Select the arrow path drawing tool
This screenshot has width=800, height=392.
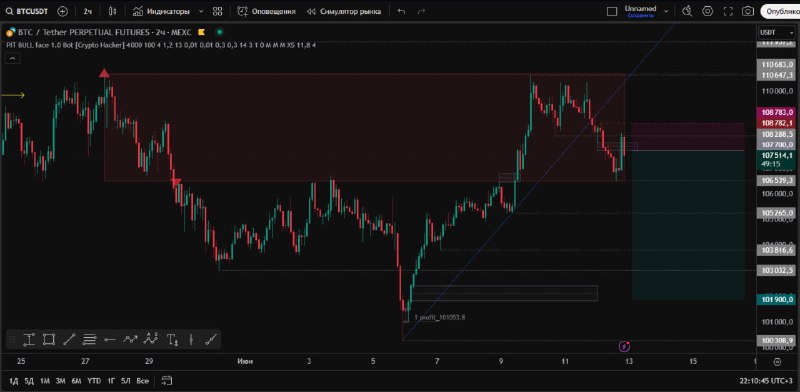click(x=130, y=339)
